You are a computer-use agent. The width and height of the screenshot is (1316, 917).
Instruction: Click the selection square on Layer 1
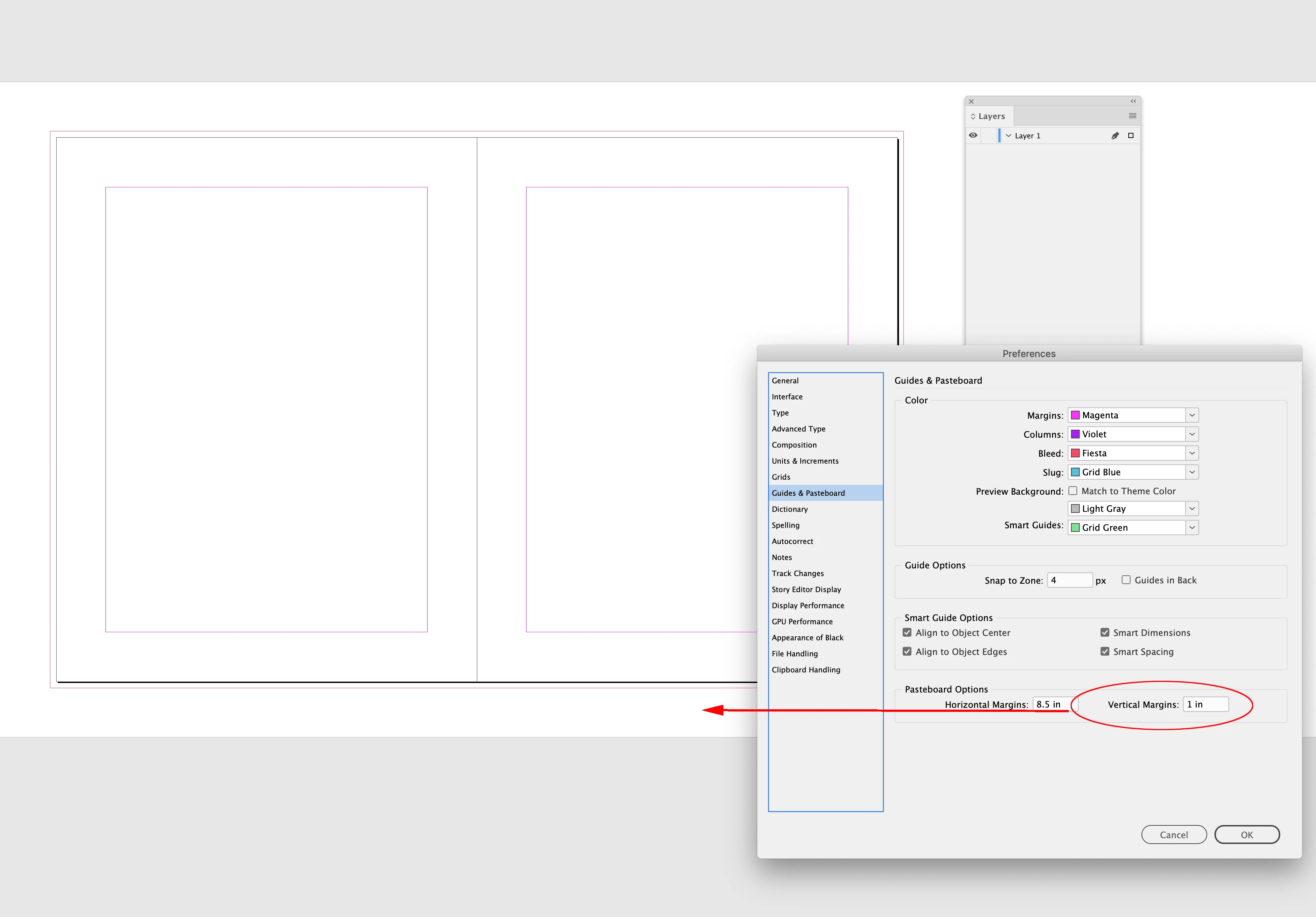tap(1131, 135)
